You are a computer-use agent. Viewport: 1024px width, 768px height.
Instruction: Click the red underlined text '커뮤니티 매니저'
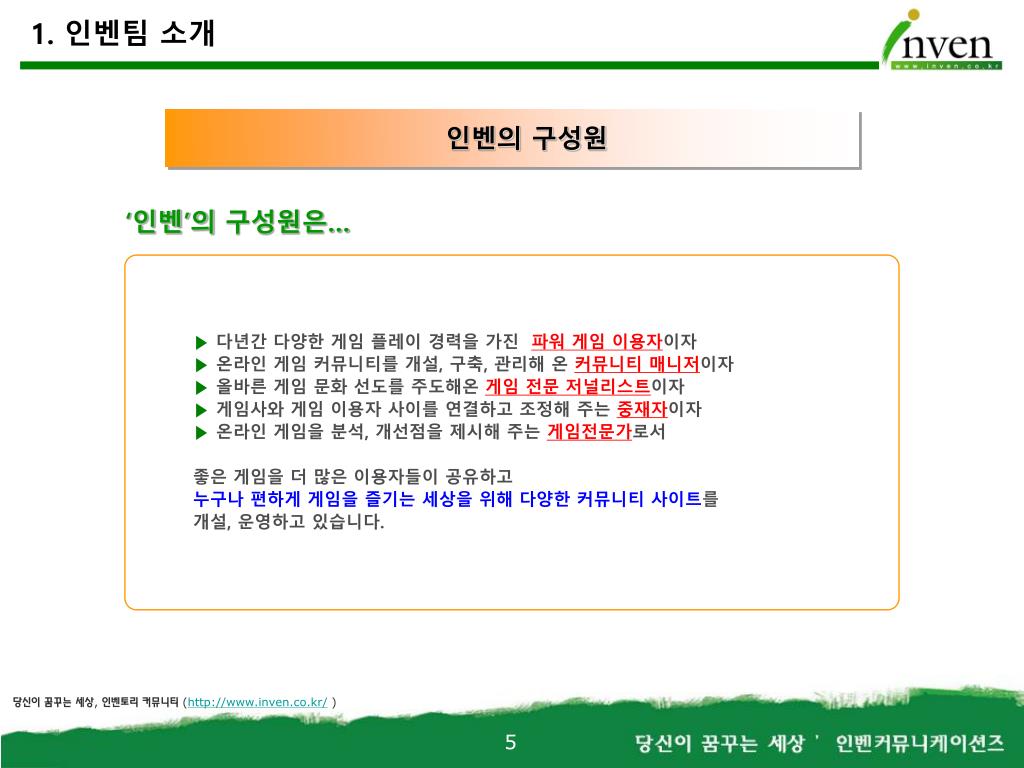click(x=637, y=364)
